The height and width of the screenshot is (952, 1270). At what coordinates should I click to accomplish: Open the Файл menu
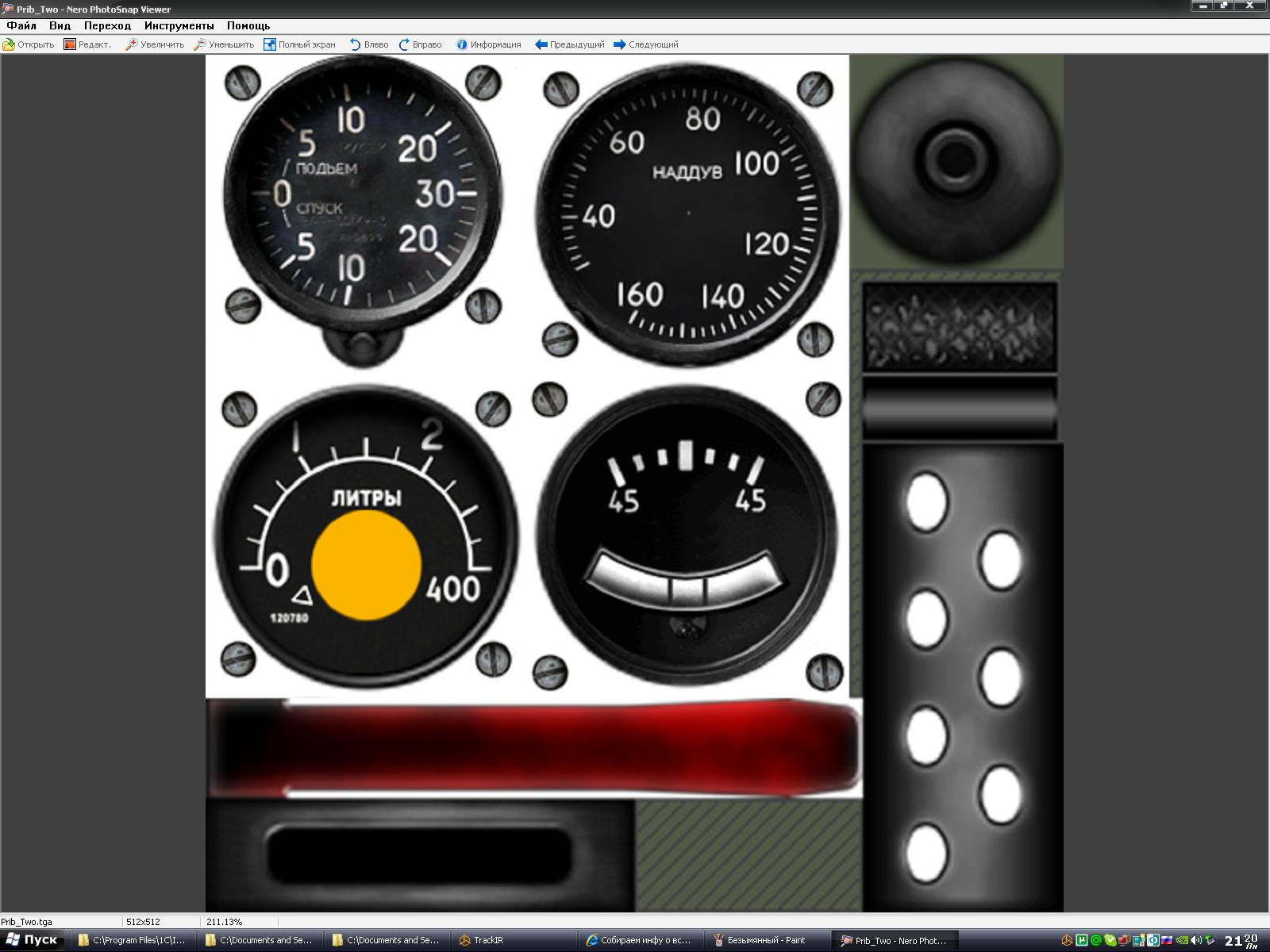[x=21, y=26]
